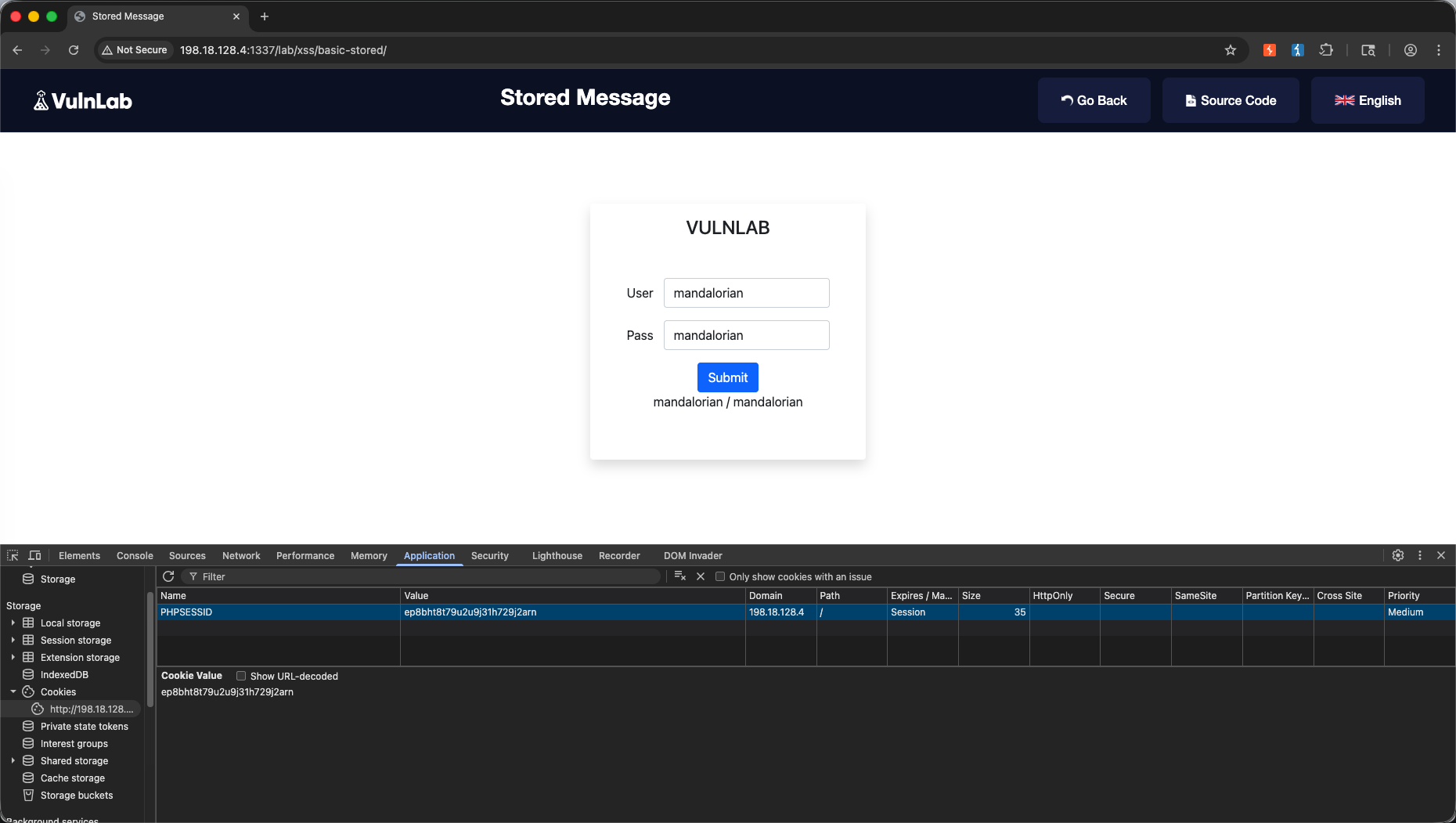Click the inspect element picker icon
The height and width of the screenshot is (823, 1456).
[x=13, y=555]
